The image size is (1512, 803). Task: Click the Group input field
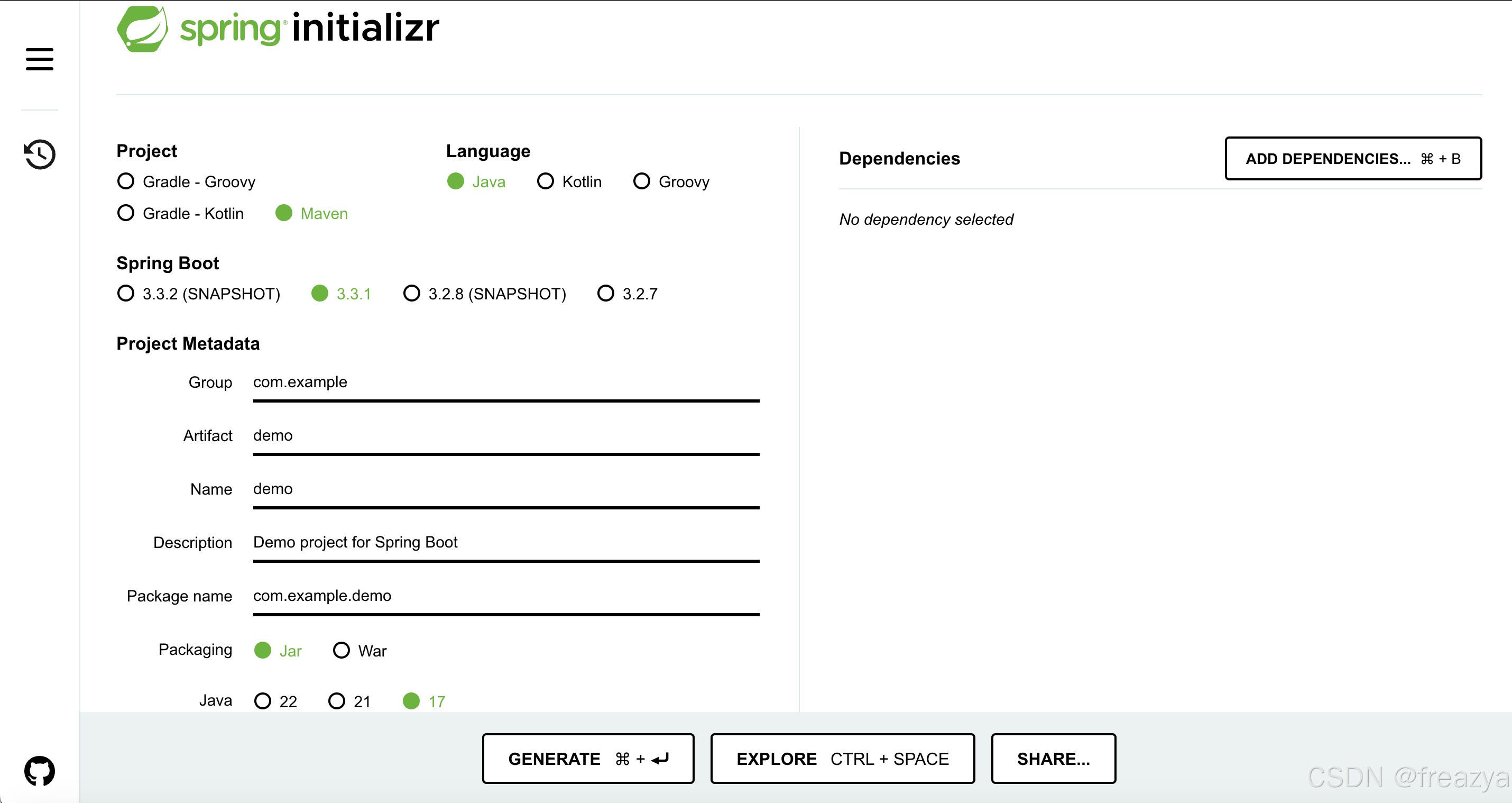tap(505, 383)
